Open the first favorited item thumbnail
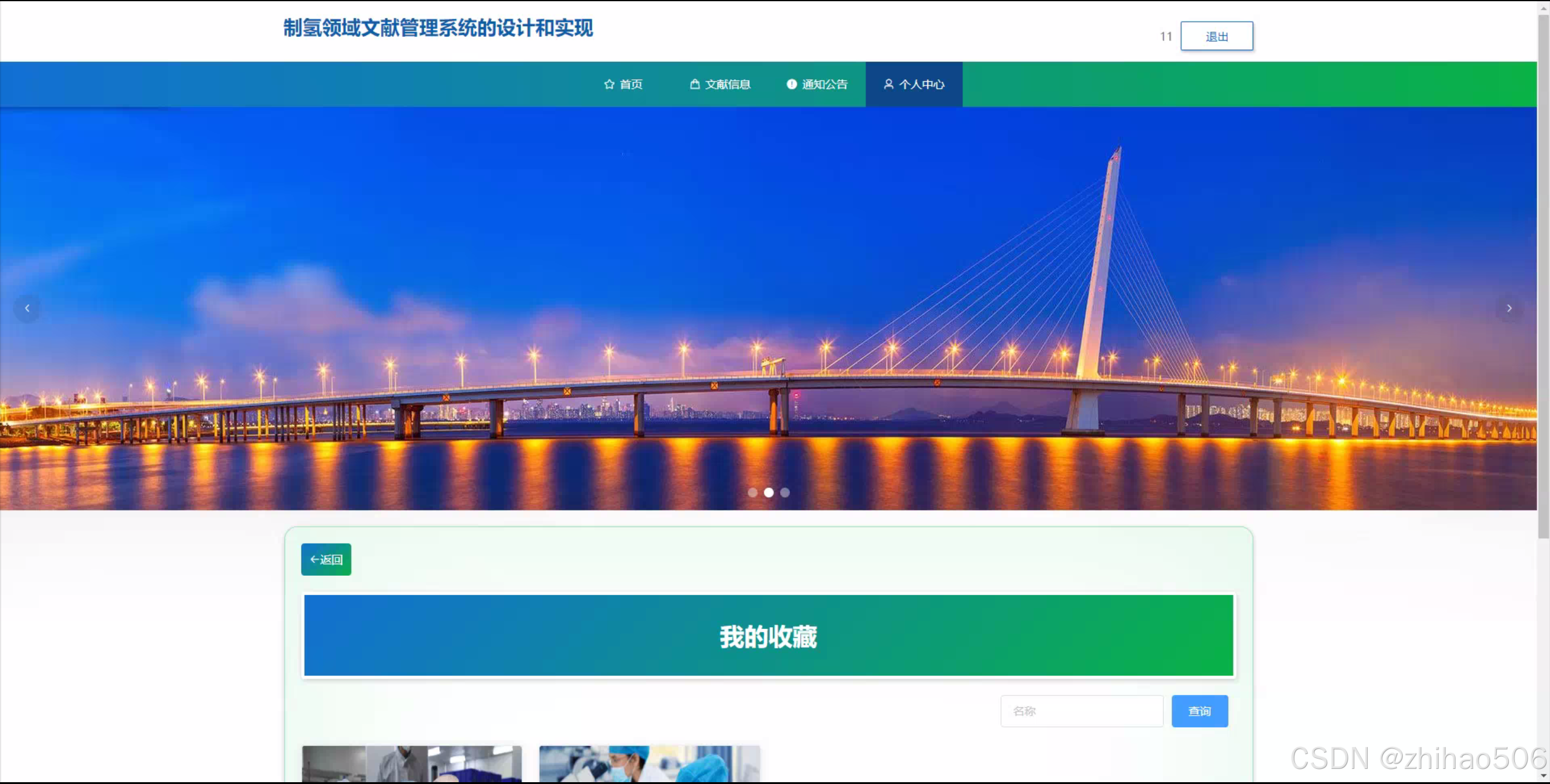Screen dimensions: 1550x784 [411, 763]
